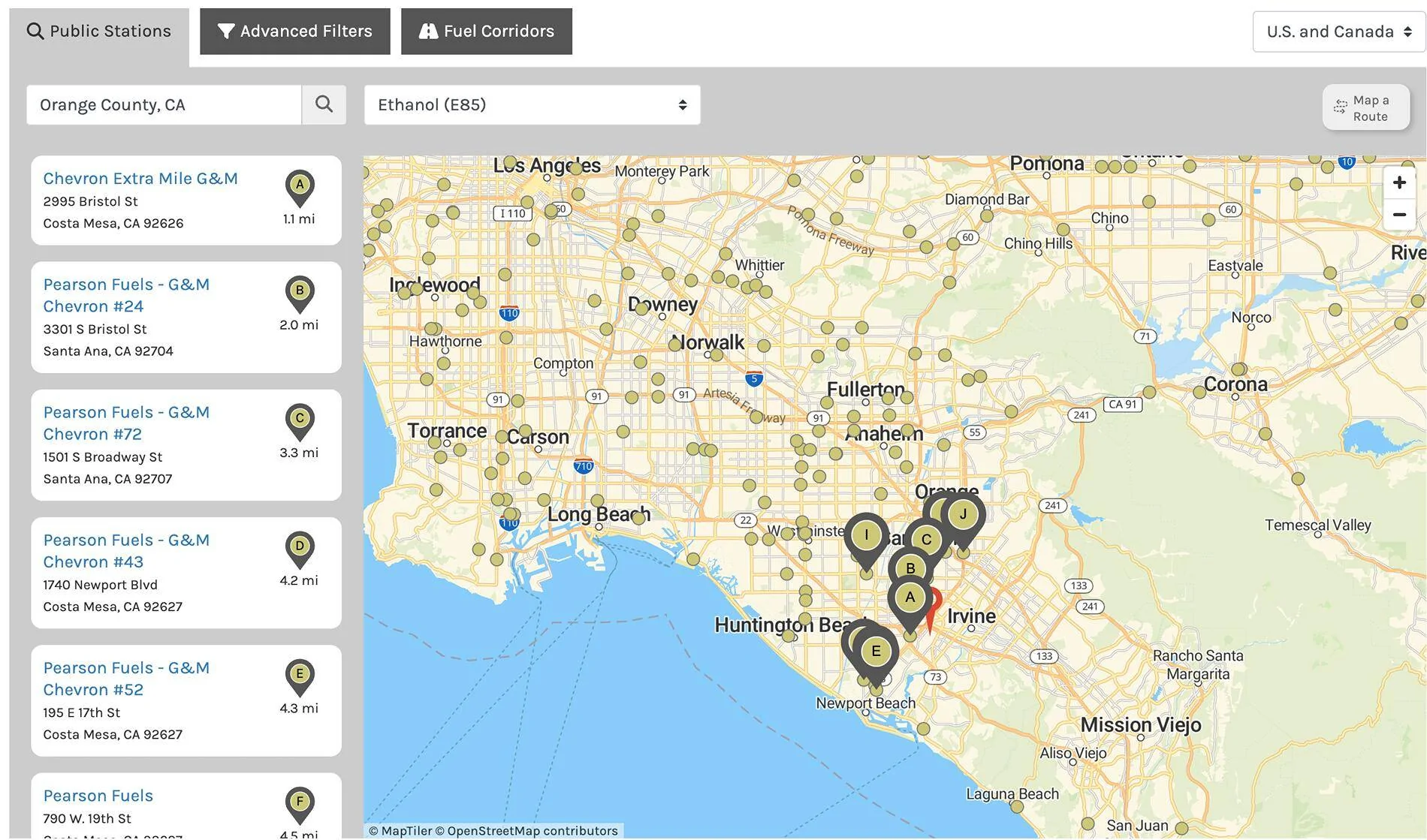Click the 2.0 mi distance label
1427x840 pixels.
click(x=299, y=325)
